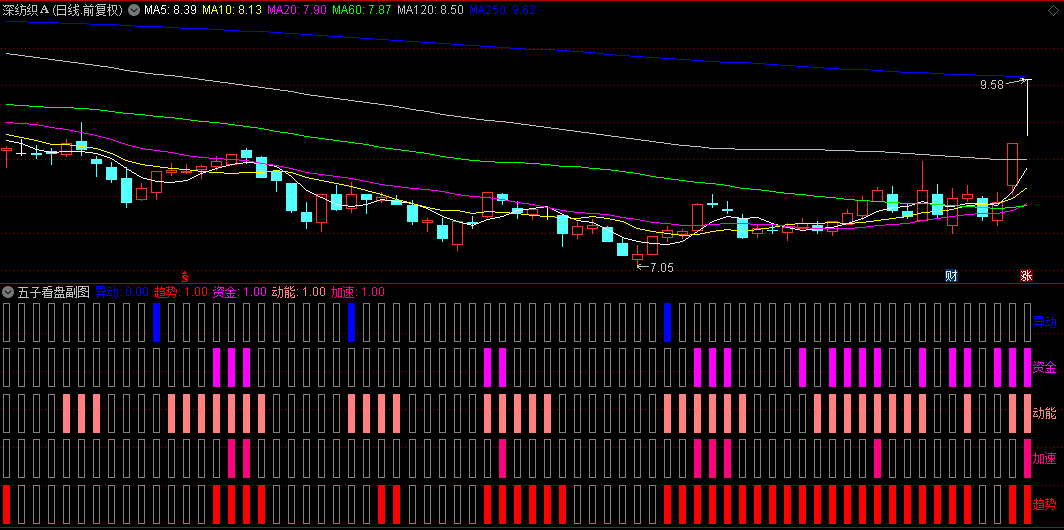Open the 涨 limit-up marker icon
1064x530 pixels.
tap(1026, 276)
